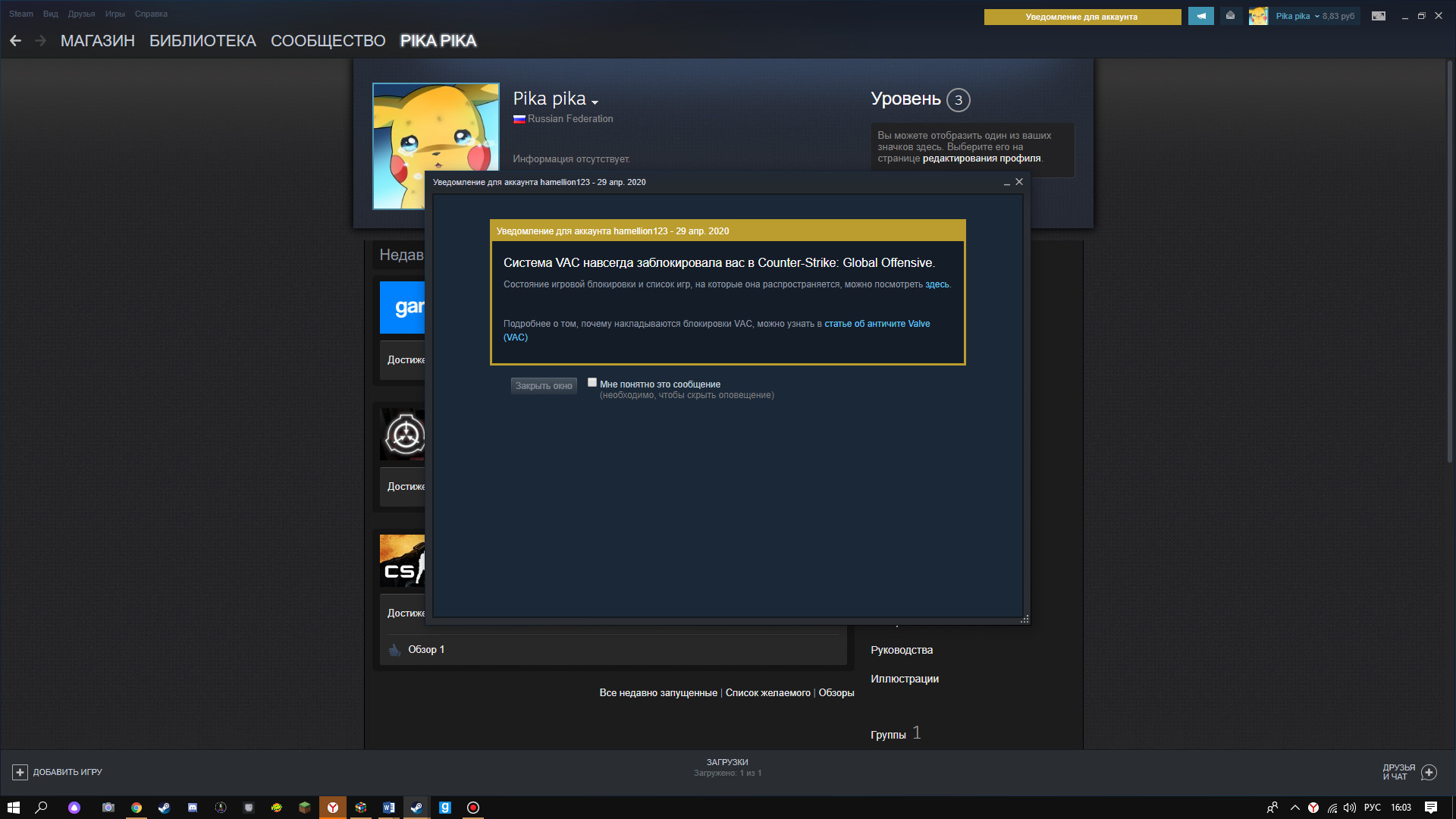Open the PIKA PIKA profile tab
This screenshot has width=1456, height=819.
point(438,41)
